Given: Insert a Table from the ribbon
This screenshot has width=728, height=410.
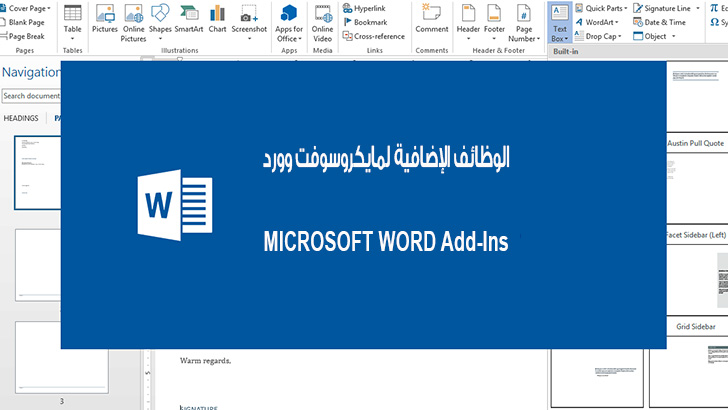Looking at the screenshot, I should coord(72,22).
